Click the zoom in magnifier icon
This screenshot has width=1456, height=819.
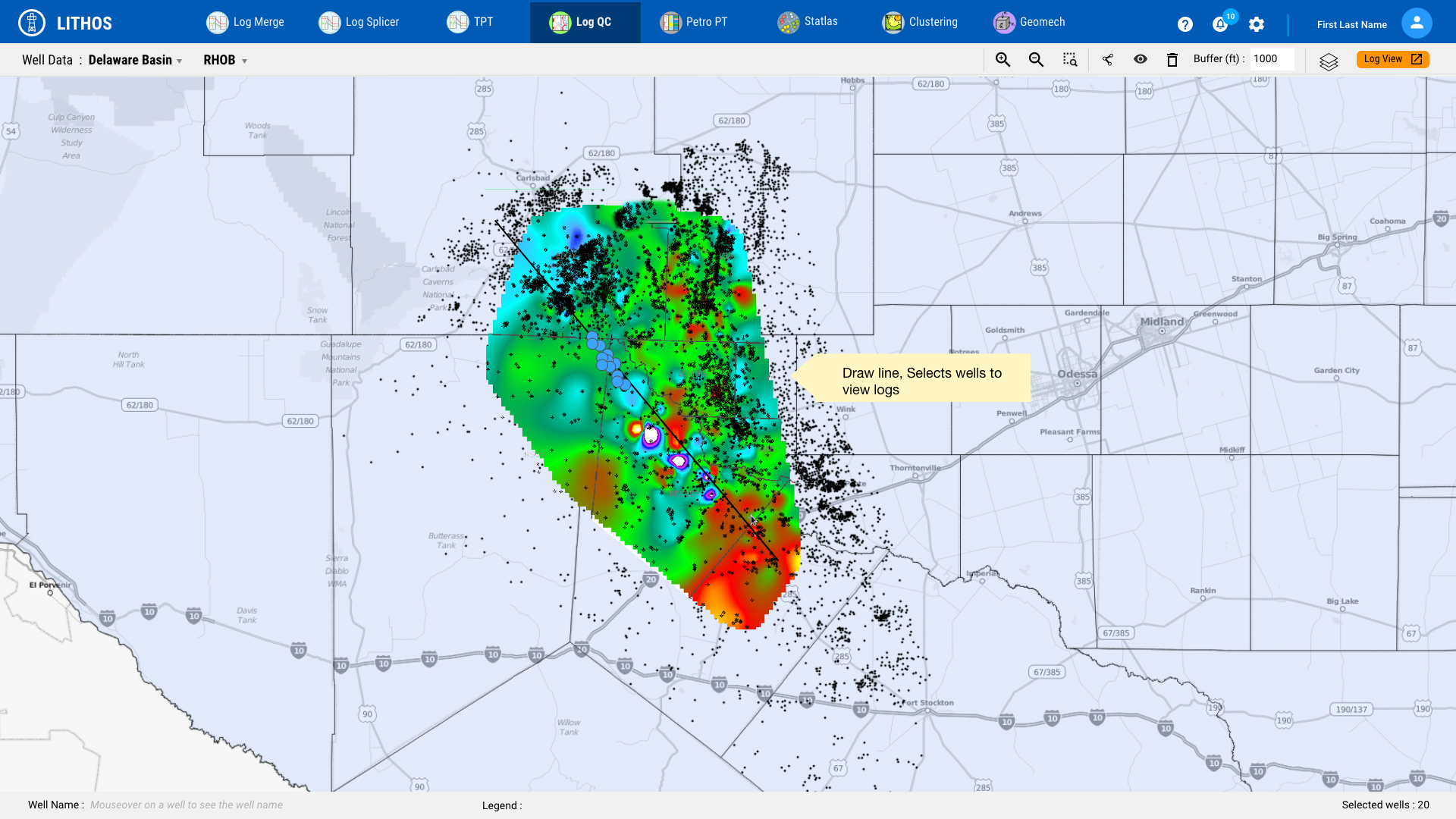tap(1003, 60)
